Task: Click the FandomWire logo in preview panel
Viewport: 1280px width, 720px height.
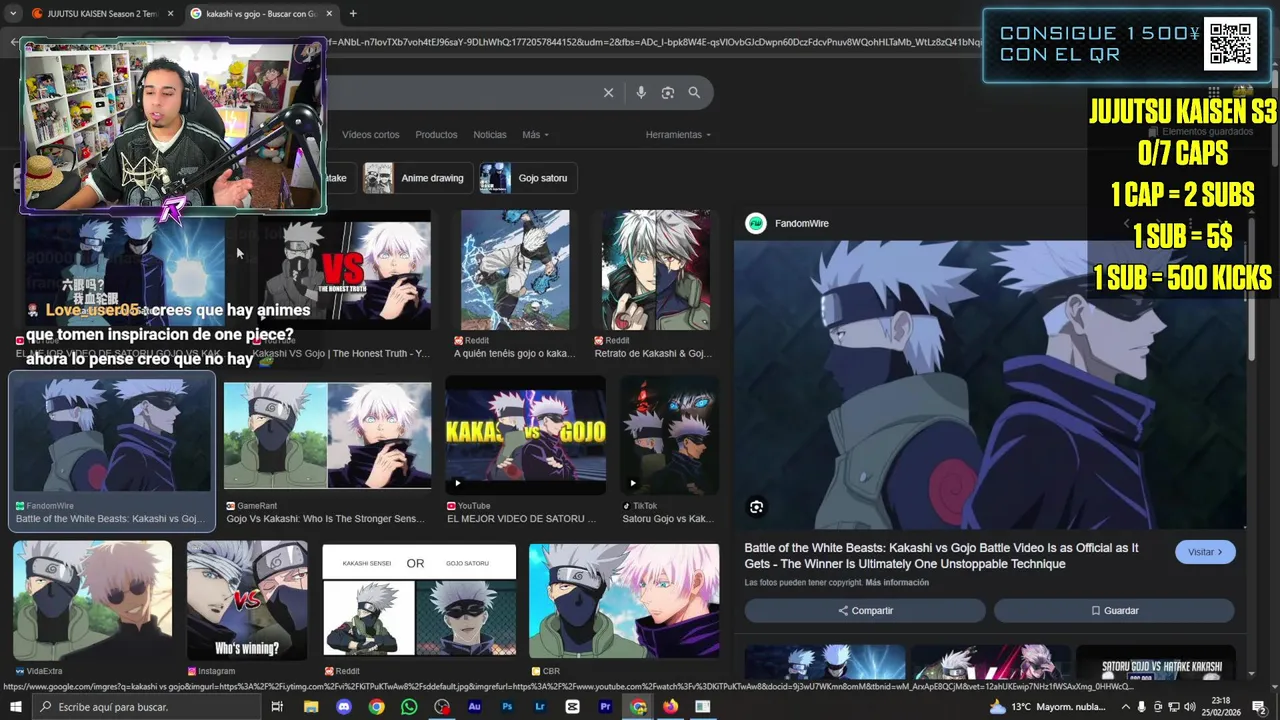Action: [x=756, y=223]
